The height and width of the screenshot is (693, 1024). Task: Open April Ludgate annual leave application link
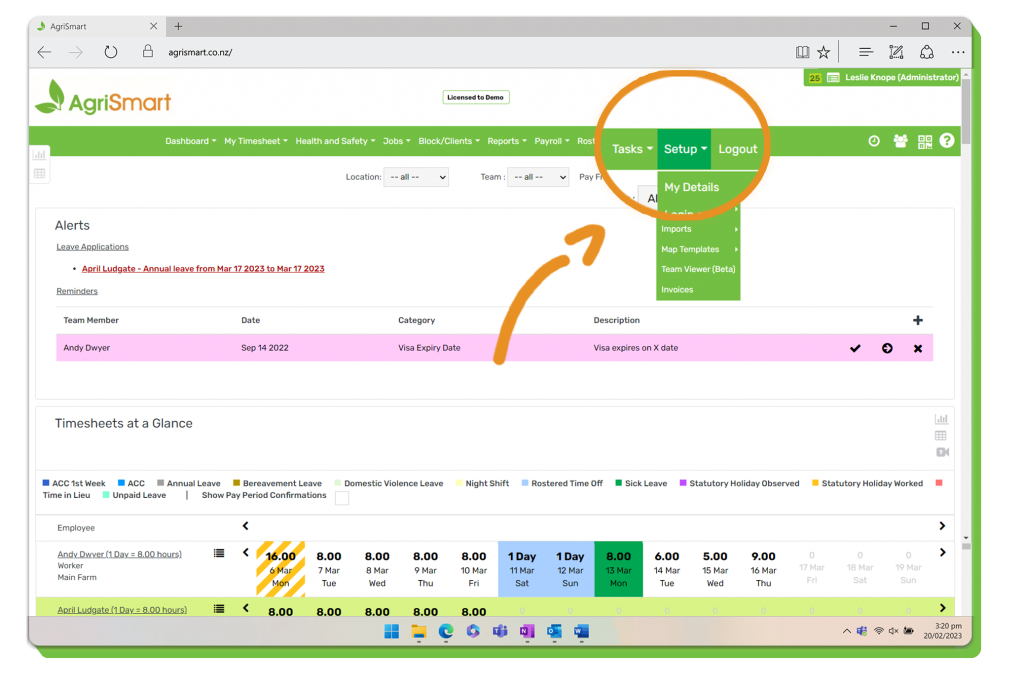pos(203,269)
